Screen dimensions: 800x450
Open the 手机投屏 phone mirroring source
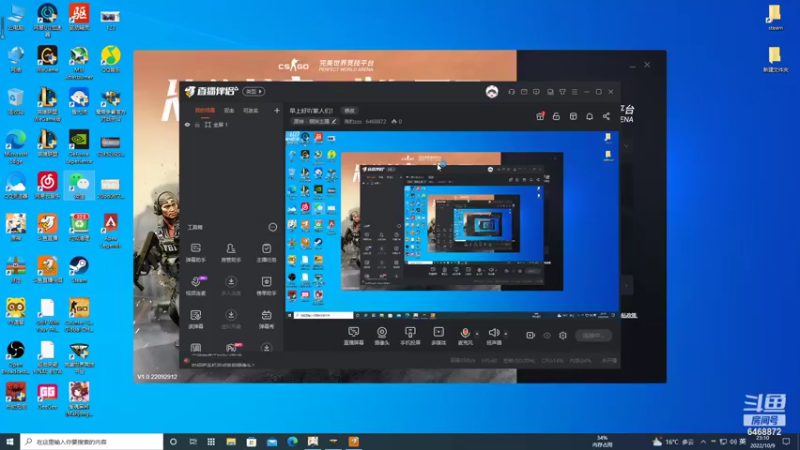pyautogui.click(x=410, y=336)
